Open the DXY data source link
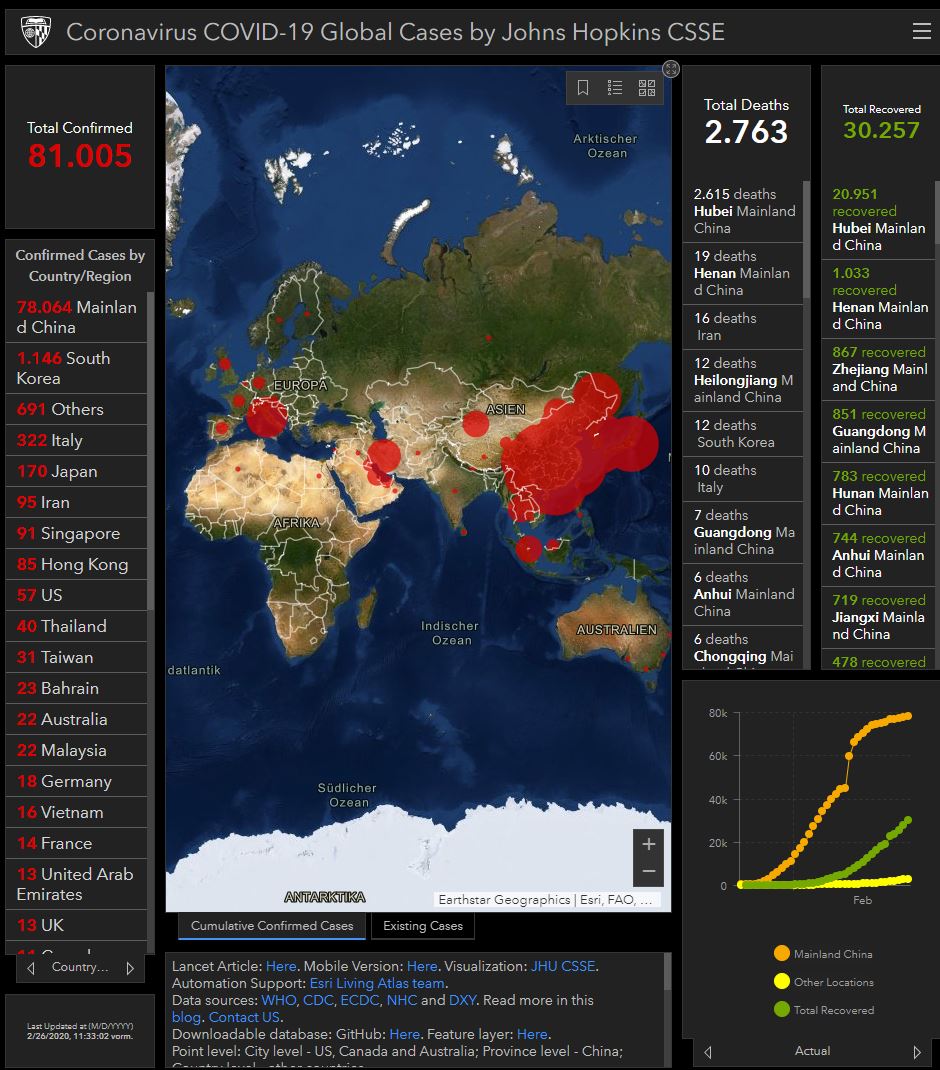This screenshot has height=1070, width=940. click(462, 1000)
